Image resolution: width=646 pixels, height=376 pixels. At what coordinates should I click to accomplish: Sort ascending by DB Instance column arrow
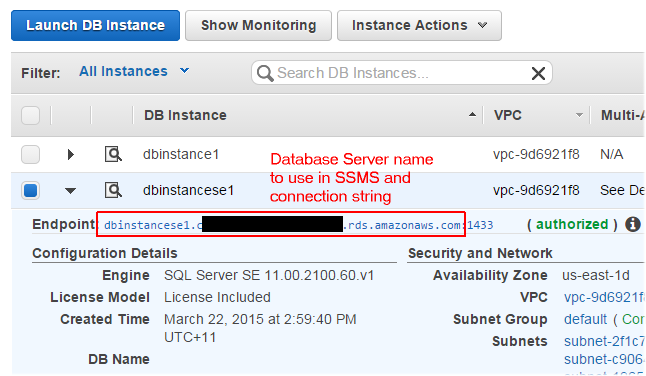pos(473,115)
